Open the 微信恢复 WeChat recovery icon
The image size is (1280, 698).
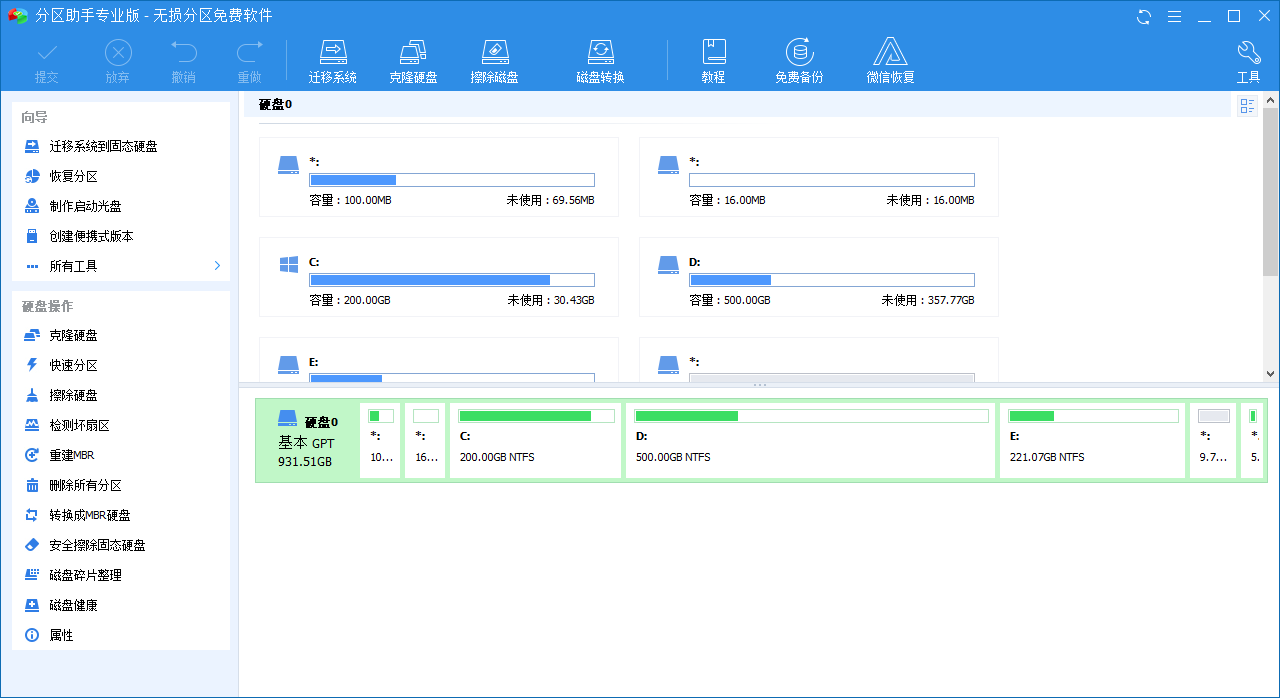(890, 62)
